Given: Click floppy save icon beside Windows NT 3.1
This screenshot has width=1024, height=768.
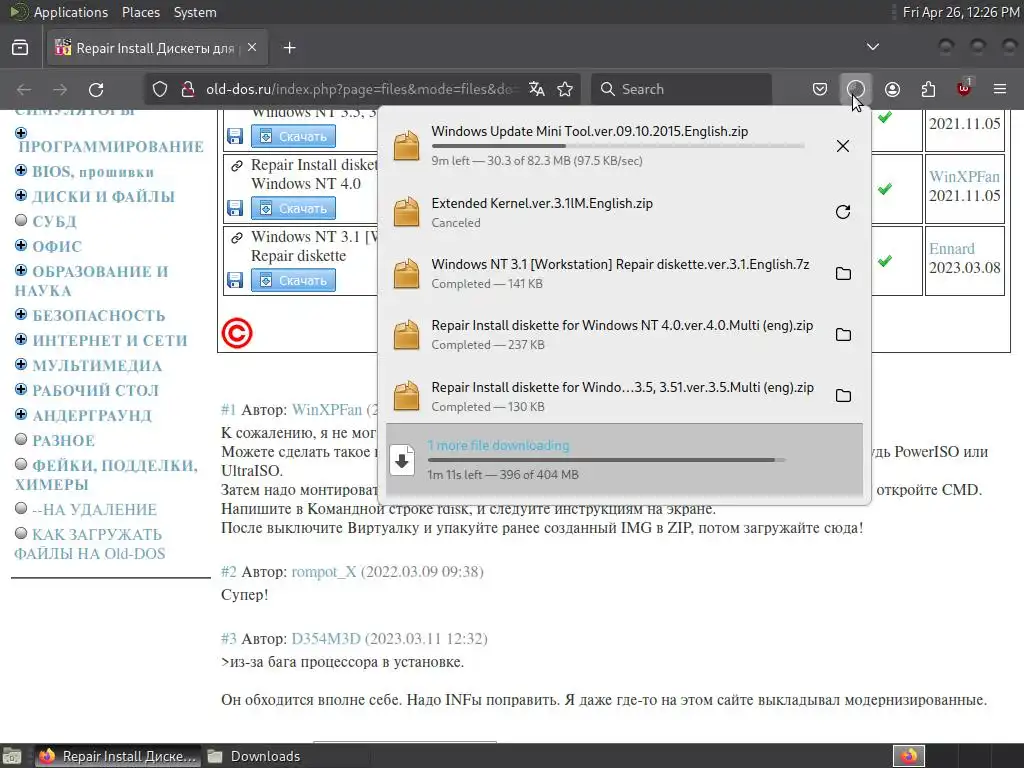Looking at the screenshot, I should [x=234, y=280].
